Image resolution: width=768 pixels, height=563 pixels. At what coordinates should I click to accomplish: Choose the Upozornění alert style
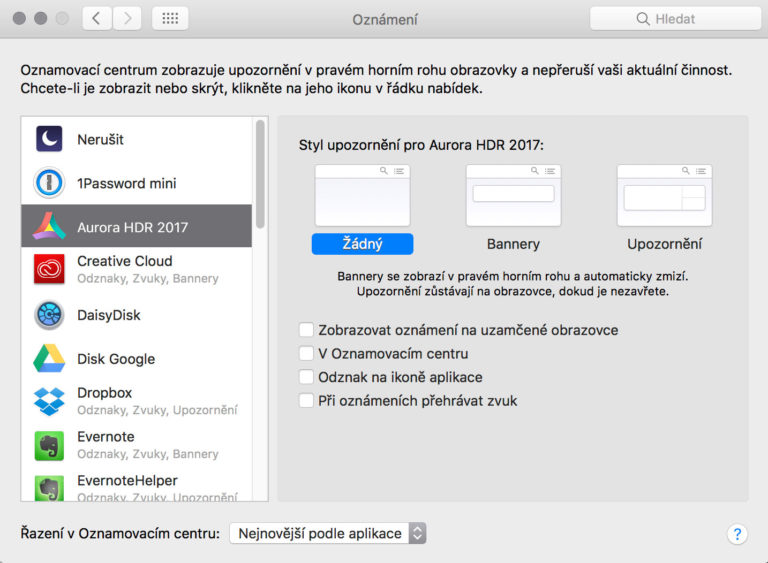[x=664, y=196]
